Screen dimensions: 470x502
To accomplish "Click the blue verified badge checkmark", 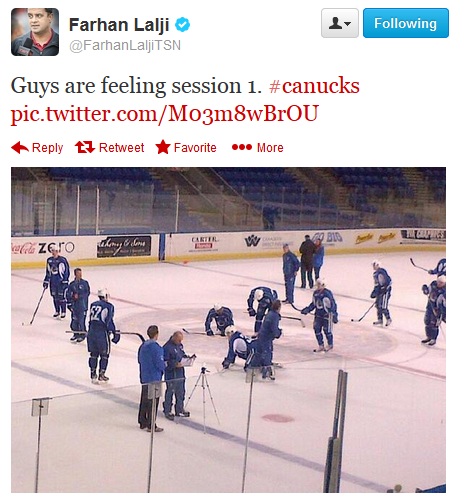I will click(x=183, y=25).
